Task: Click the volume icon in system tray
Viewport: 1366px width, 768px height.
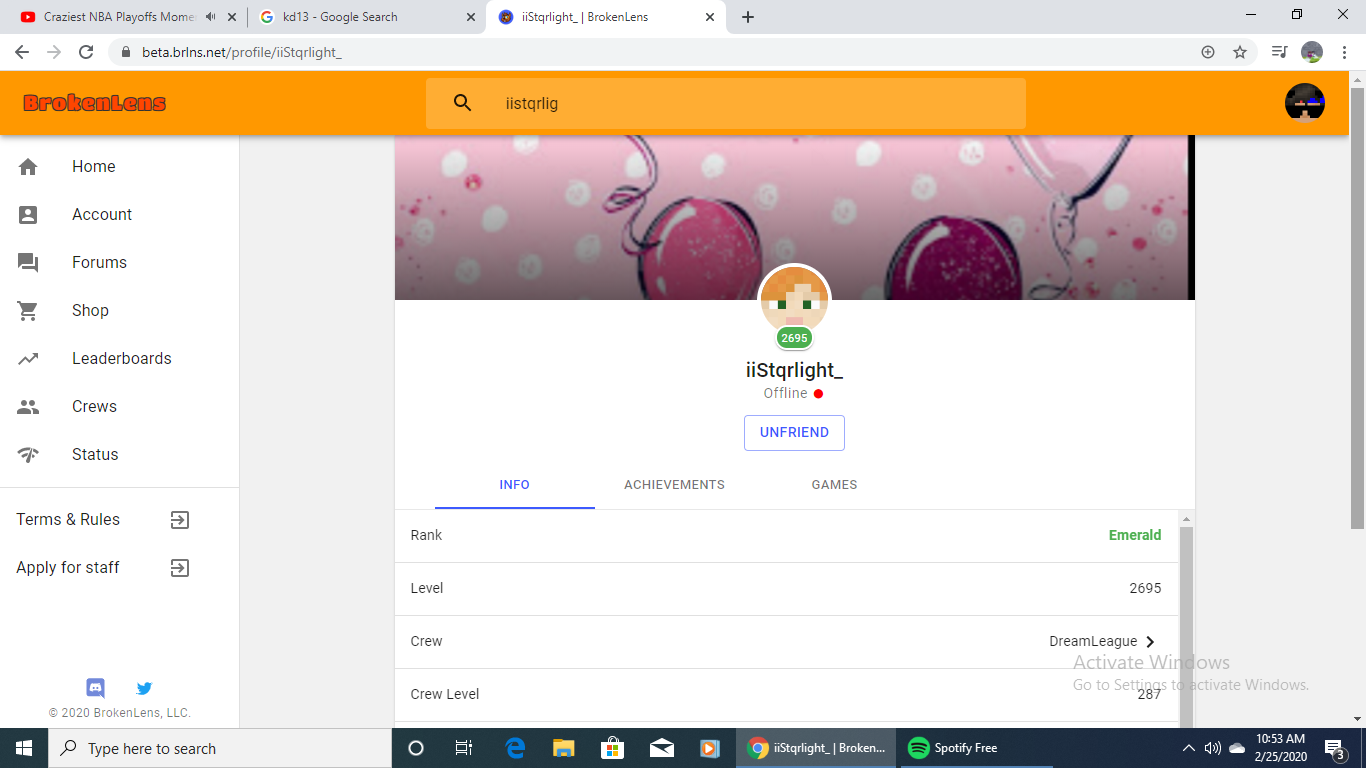Action: 1213,748
